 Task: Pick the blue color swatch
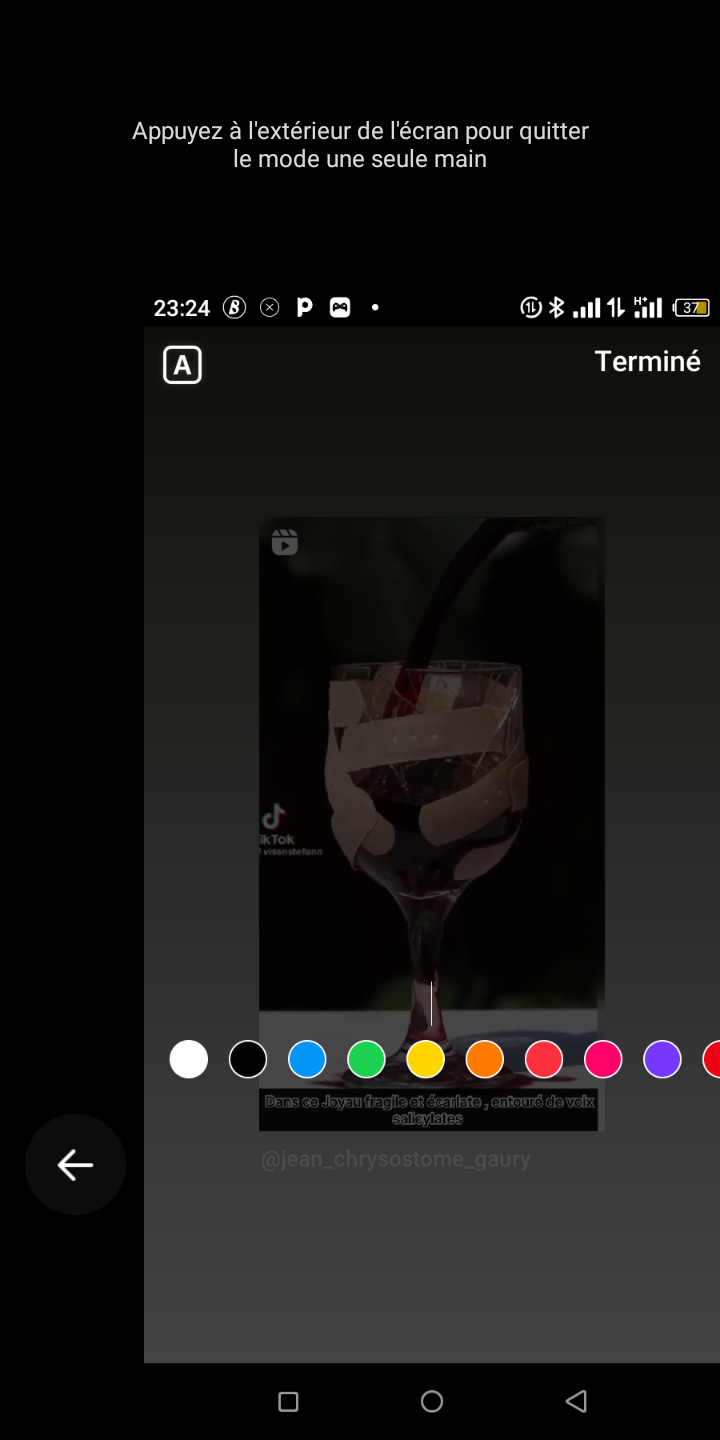tap(307, 1059)
